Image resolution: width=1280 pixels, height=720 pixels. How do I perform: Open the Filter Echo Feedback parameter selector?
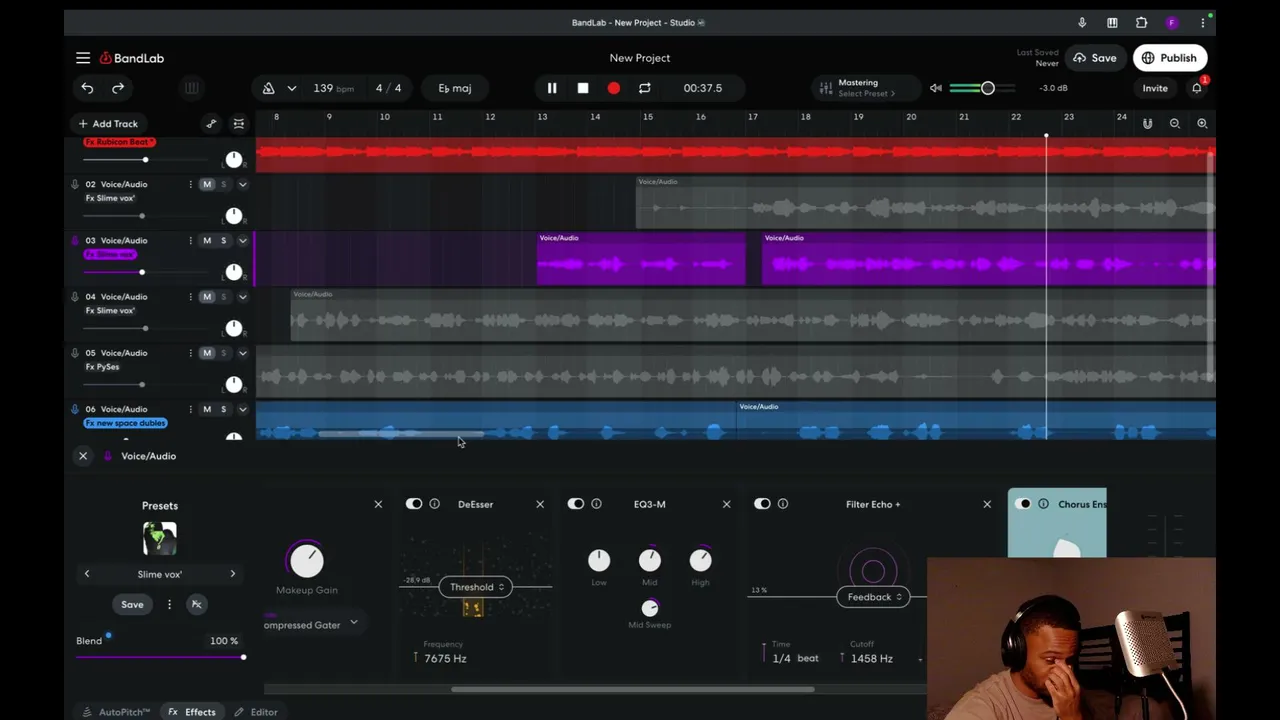coord(874,597)
